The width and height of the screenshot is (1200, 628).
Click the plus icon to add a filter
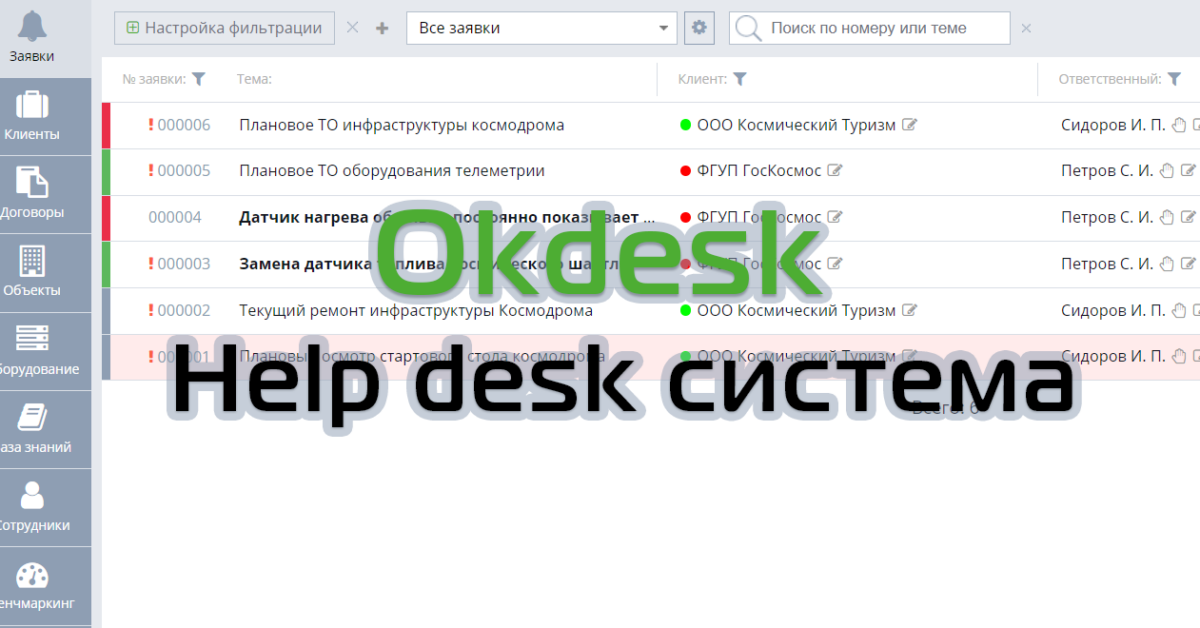pyautogui.click(x=381, y=28)
